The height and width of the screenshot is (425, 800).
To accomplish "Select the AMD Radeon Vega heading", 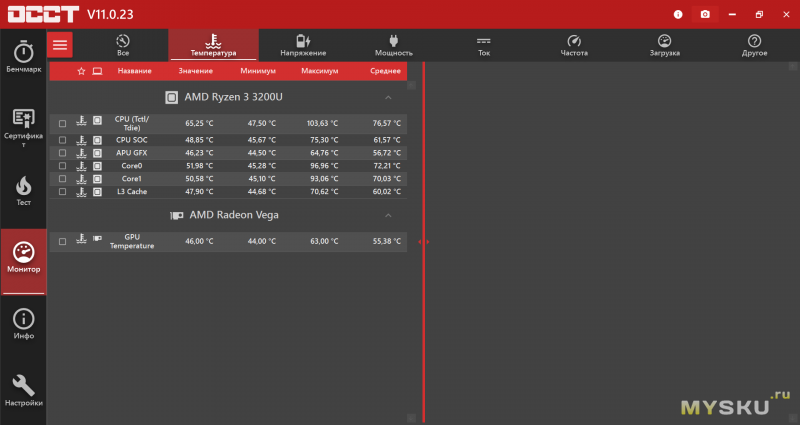I will pyautogui.click(x=234, y=215).
